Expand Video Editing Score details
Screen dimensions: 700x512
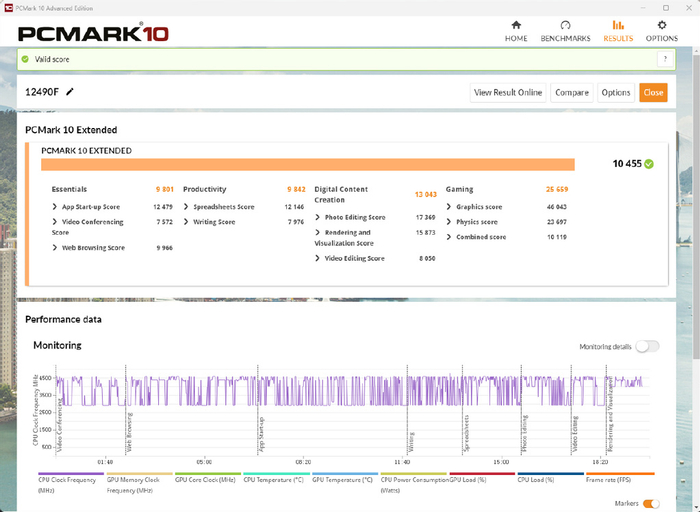coord(317,258)
